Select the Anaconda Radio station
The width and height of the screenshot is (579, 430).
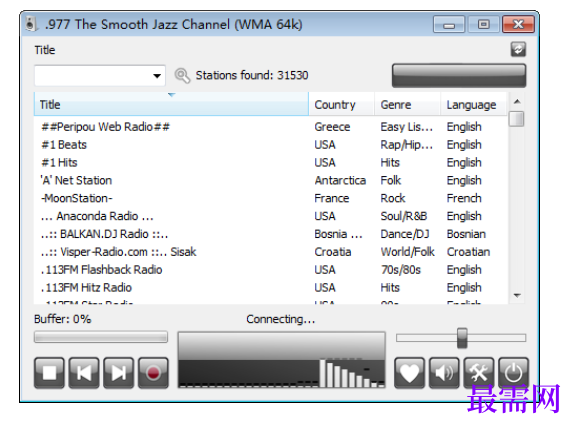point(270,216)
